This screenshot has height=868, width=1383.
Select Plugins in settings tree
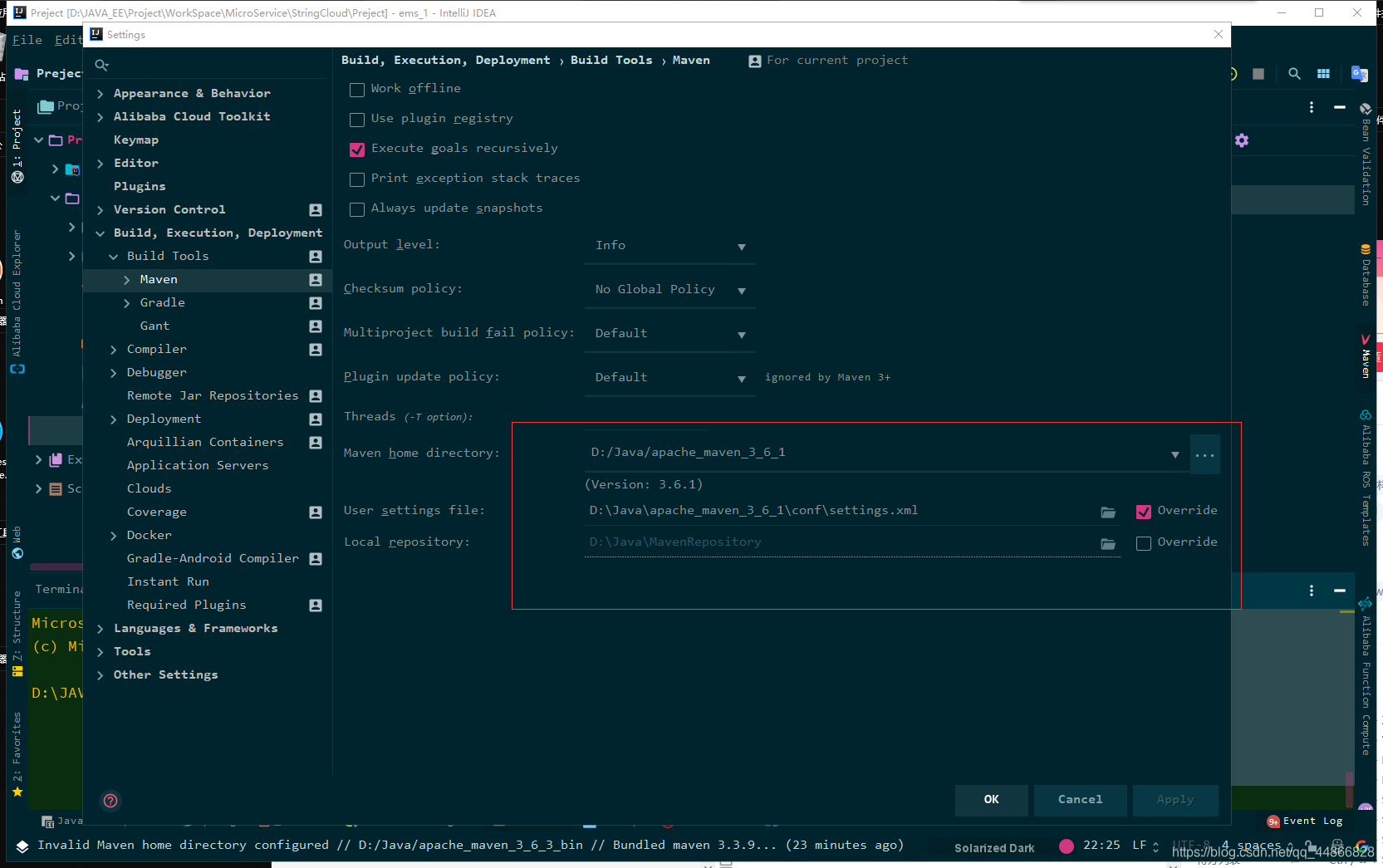pos(140,187)
